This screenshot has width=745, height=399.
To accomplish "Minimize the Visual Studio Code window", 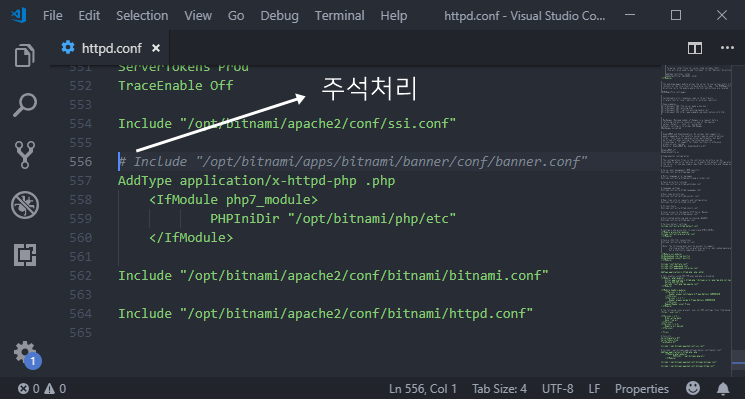I will click(x=630, y=15).
